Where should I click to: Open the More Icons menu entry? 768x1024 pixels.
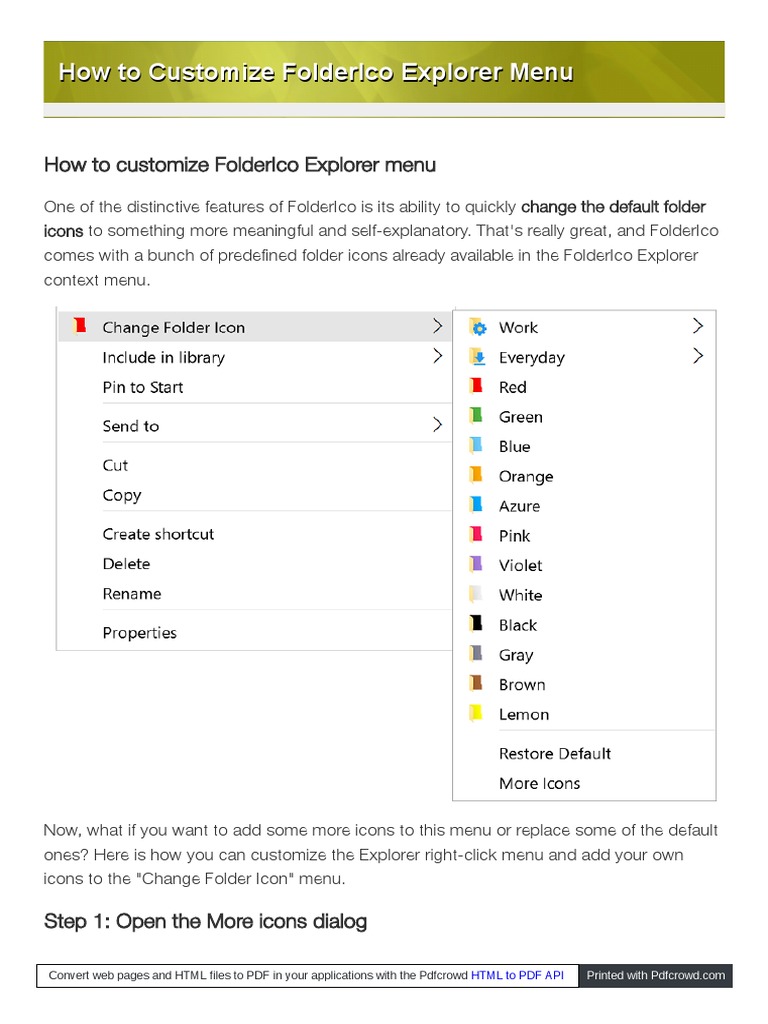point(539,783)
